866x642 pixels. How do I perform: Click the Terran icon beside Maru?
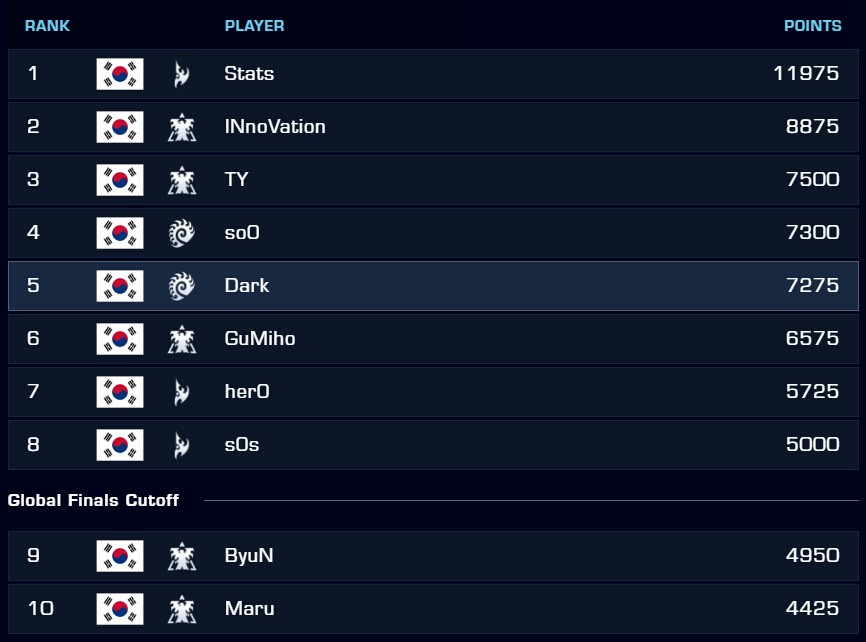coord(182,609)
